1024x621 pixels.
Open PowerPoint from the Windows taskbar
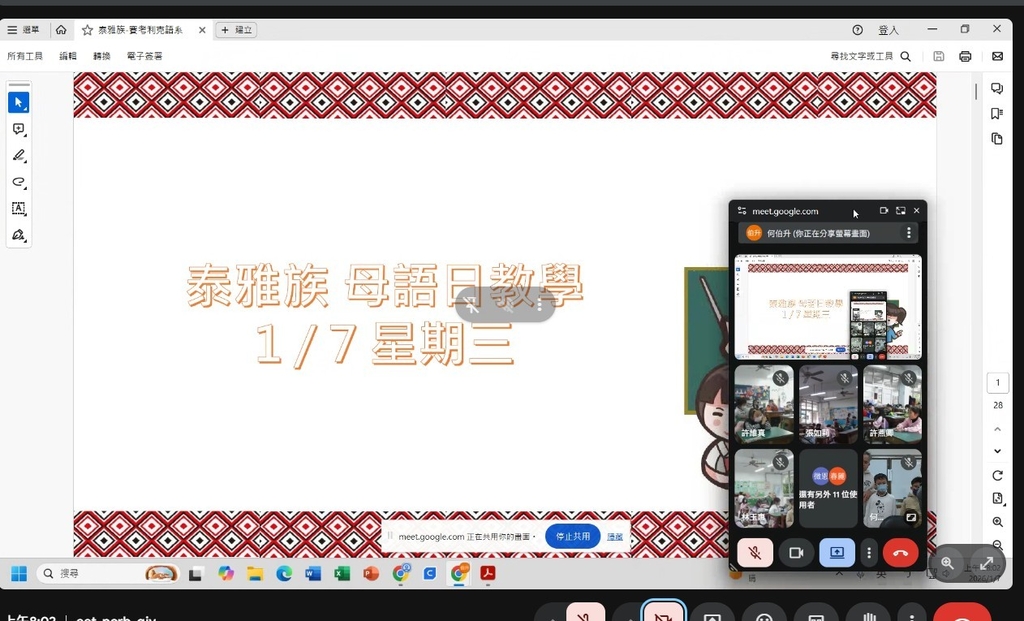[371, 573]
